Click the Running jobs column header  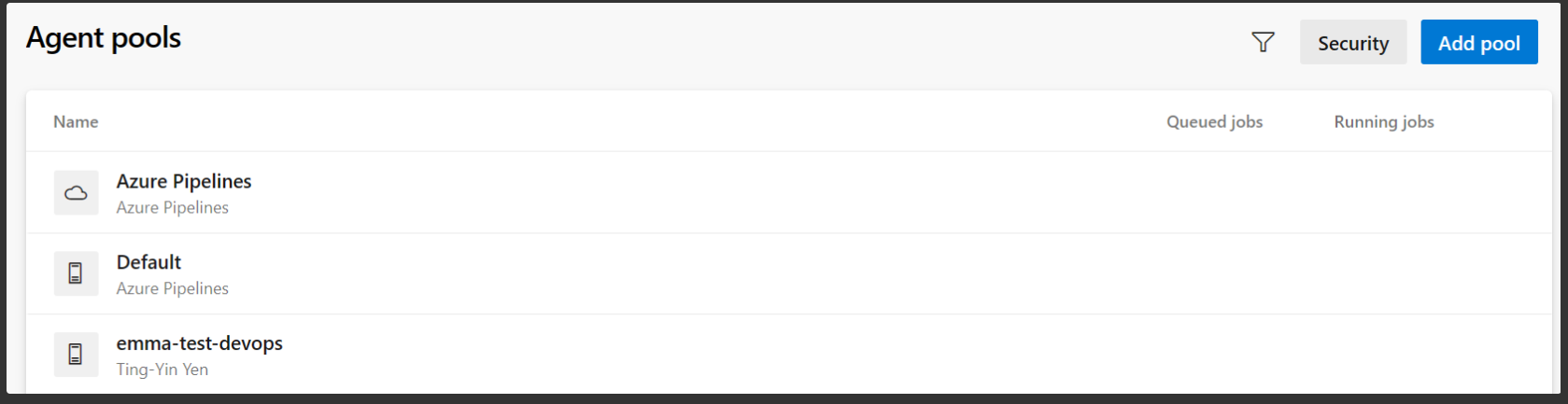[x=1383, y=122]
